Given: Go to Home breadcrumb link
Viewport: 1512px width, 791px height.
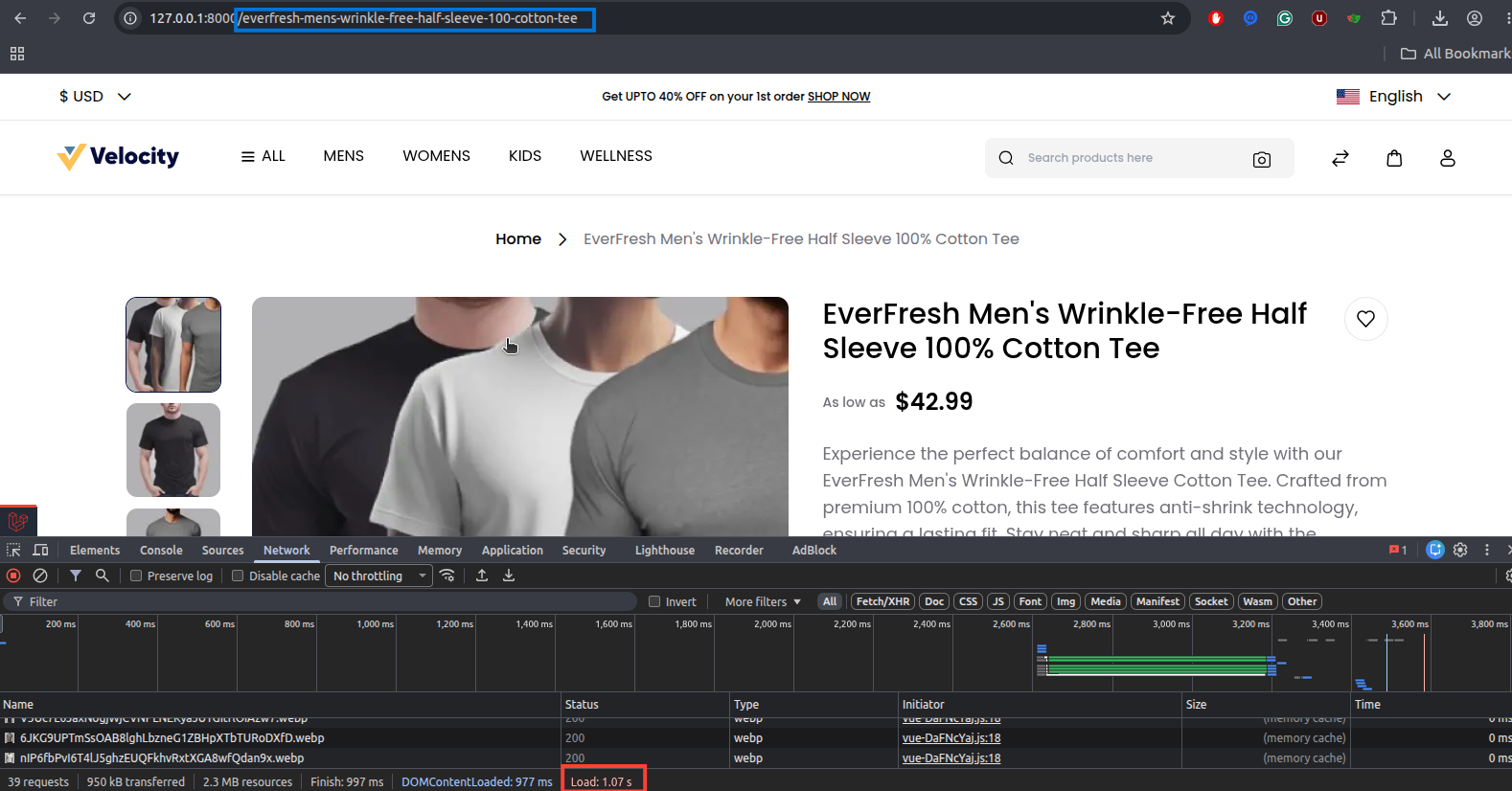Looking at the screenshot, I should (x=518, y=239).
